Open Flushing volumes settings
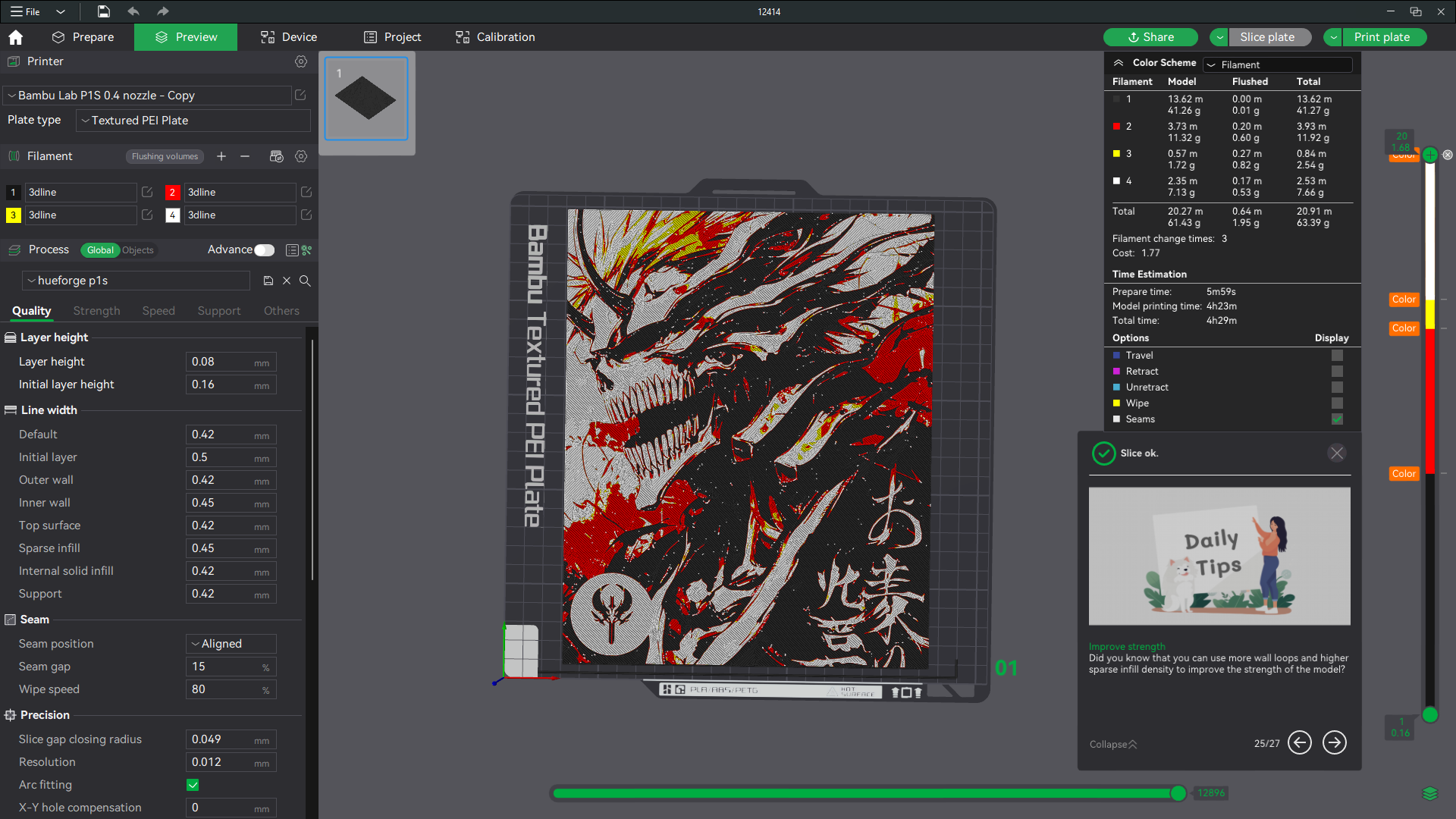 point(165,156)
